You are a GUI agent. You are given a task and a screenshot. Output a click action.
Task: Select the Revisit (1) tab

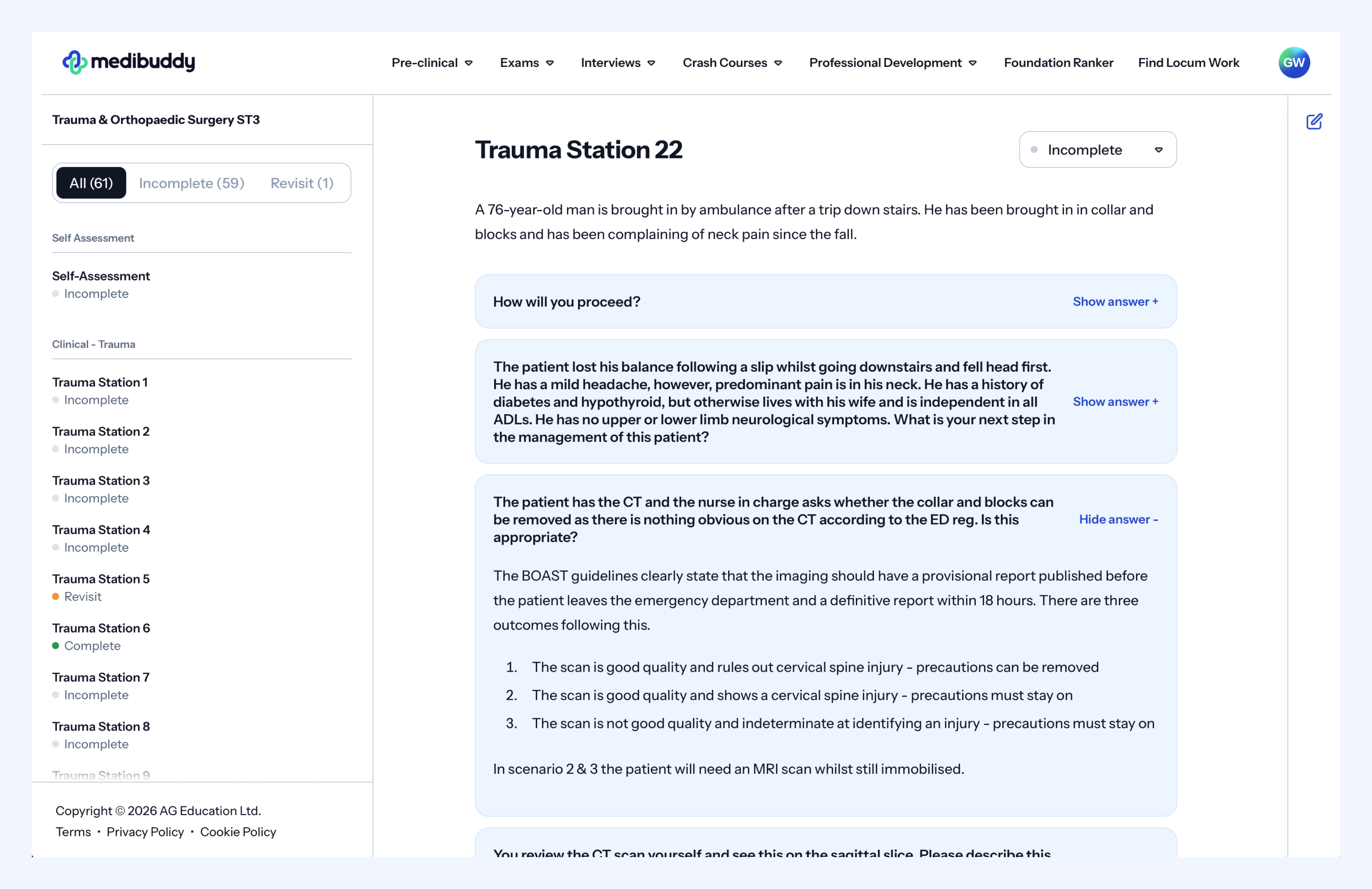(302, 183)
